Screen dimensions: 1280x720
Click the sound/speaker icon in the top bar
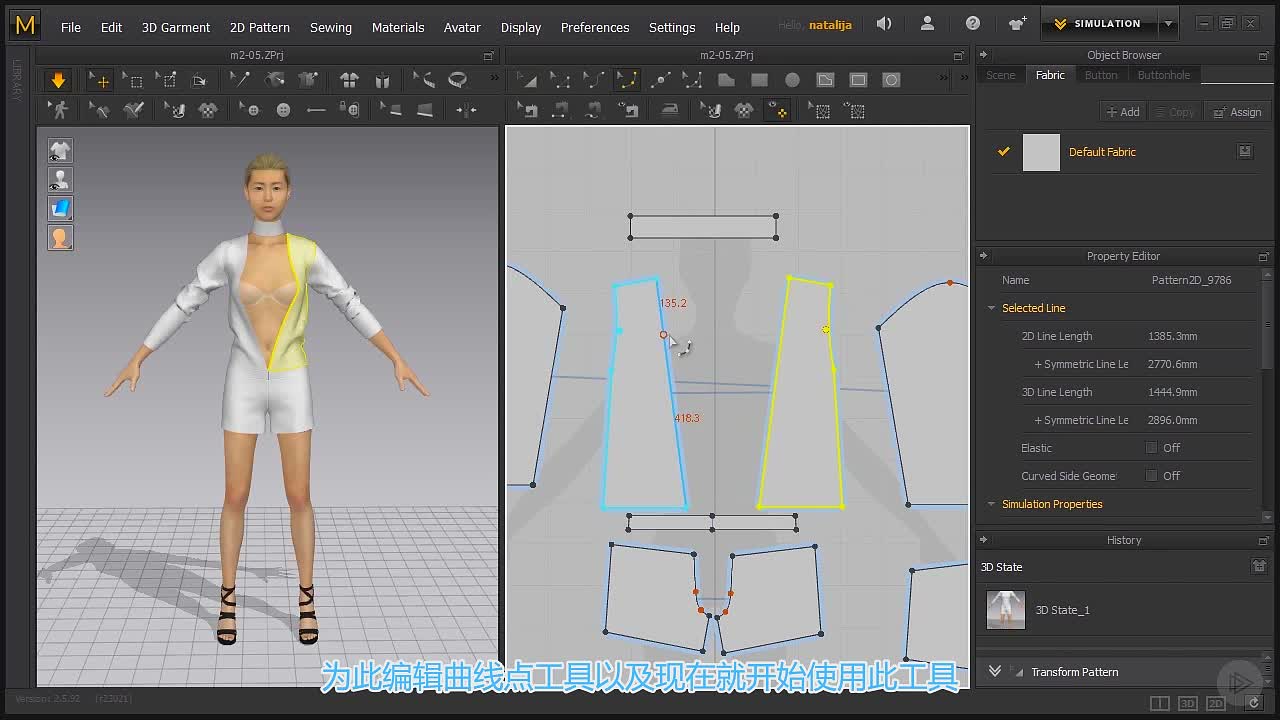click(x=884, y=24)
